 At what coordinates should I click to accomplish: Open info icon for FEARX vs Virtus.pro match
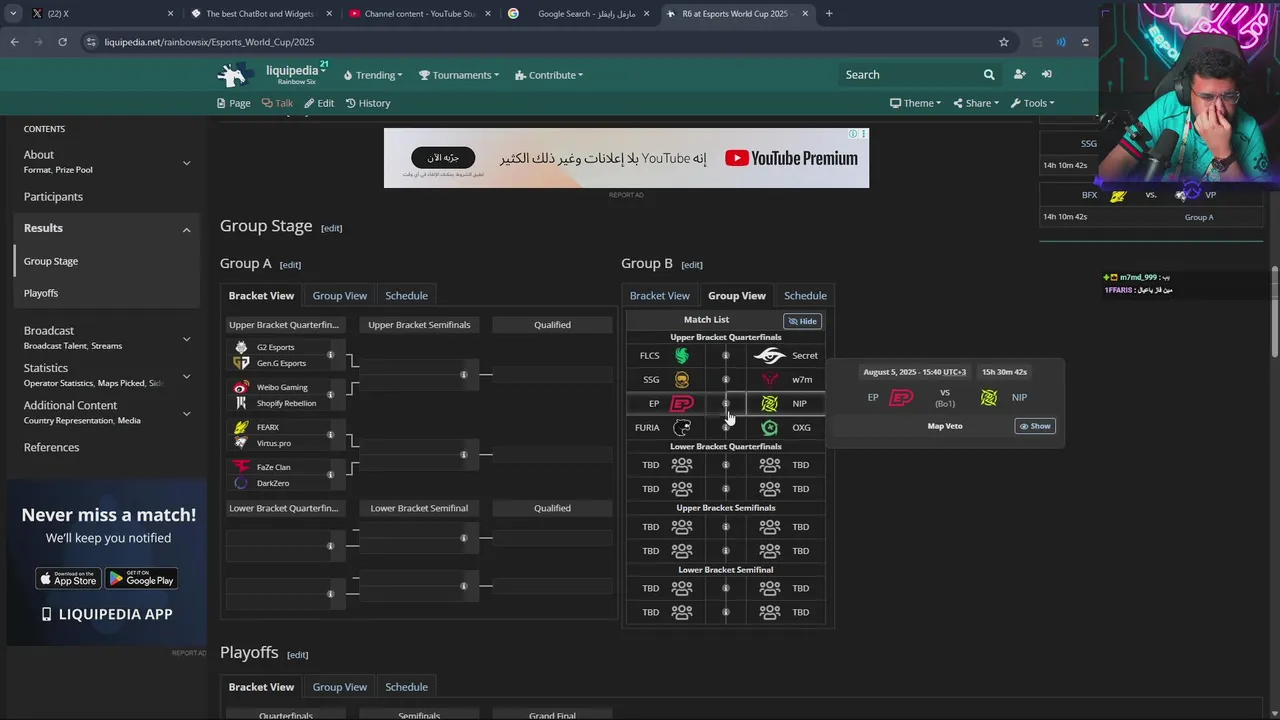330,435
